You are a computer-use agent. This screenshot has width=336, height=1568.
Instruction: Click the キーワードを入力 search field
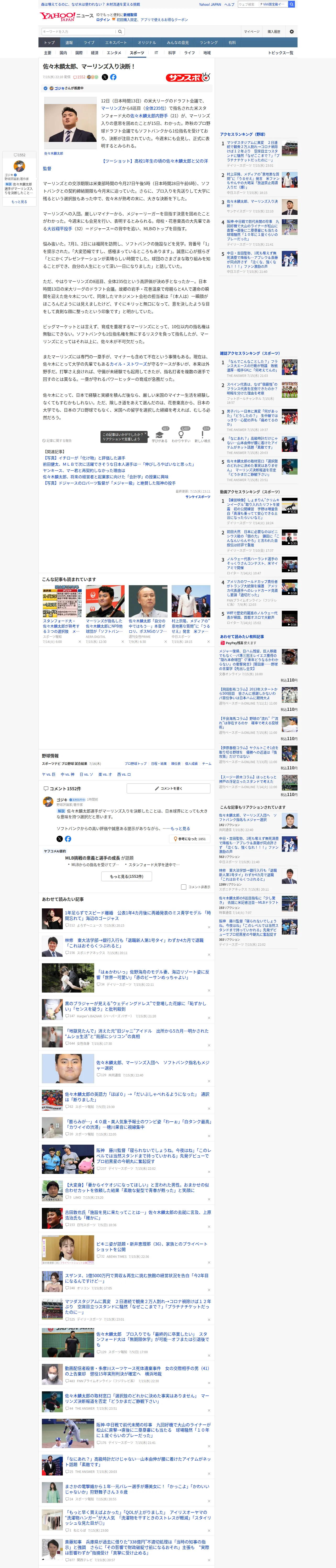[79, 32]
